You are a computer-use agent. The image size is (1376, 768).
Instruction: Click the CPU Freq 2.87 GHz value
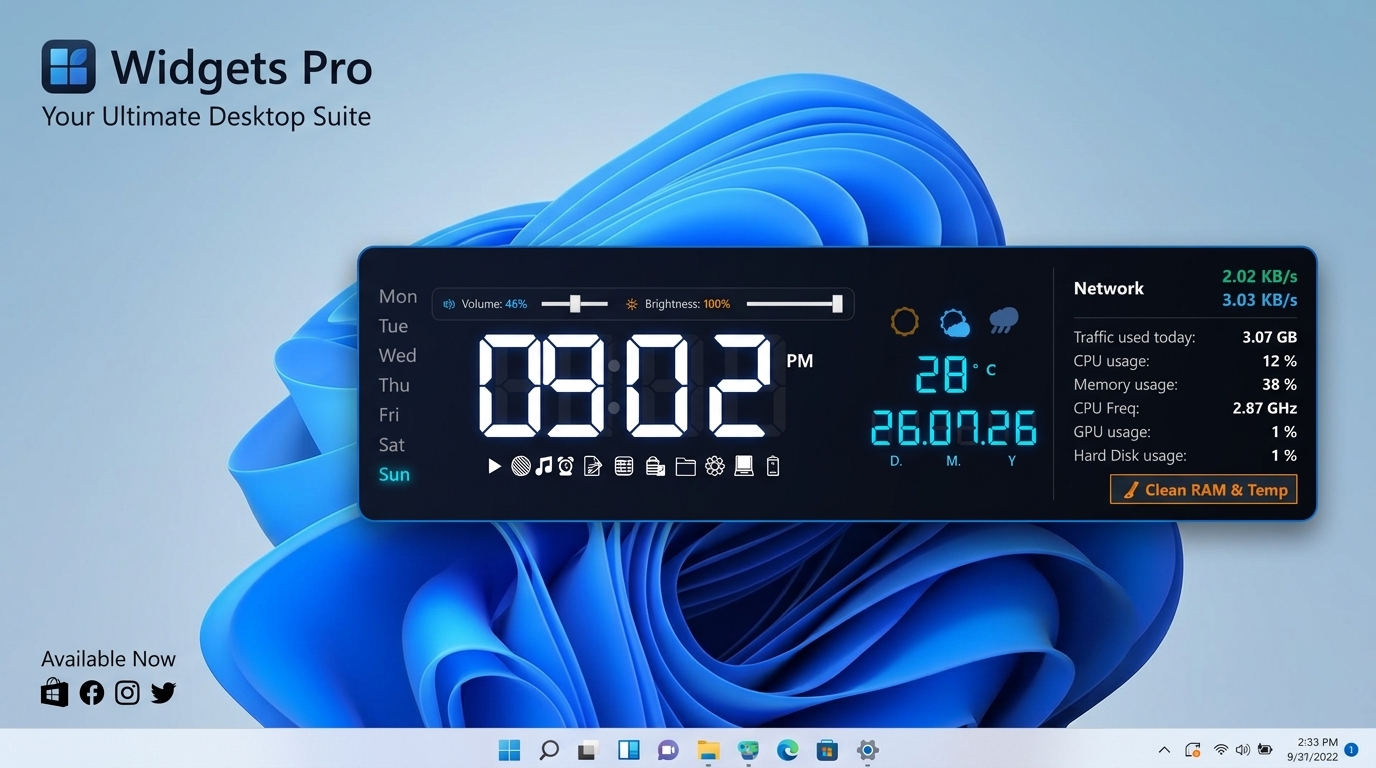(1264, 408)
